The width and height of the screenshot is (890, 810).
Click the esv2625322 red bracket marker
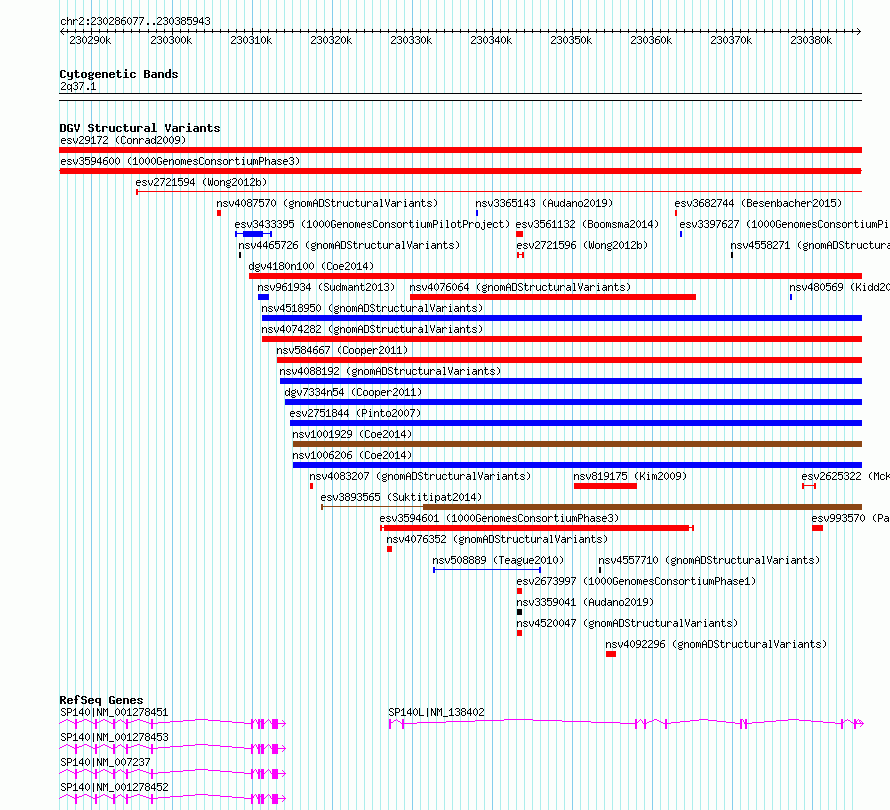(809, 486)
